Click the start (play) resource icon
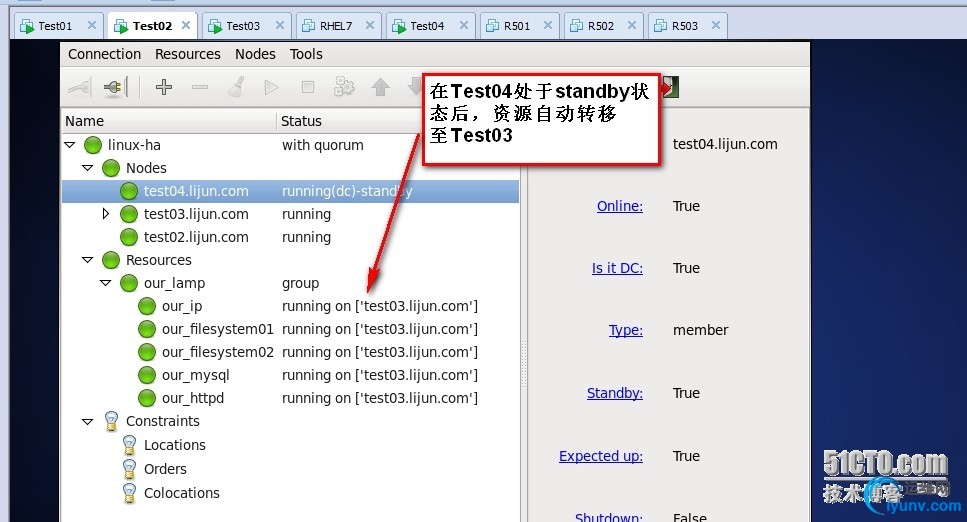The width and height of the screenshot is (967, 522). 271,87
